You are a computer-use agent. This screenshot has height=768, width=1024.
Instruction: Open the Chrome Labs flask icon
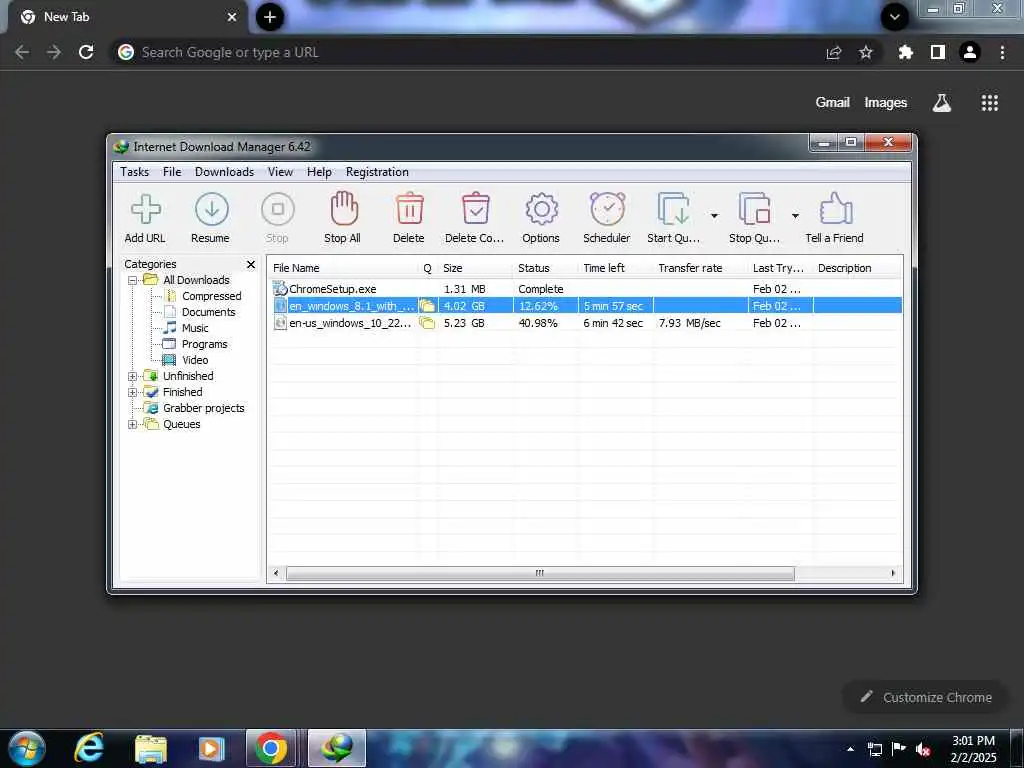tap(942, 103)
